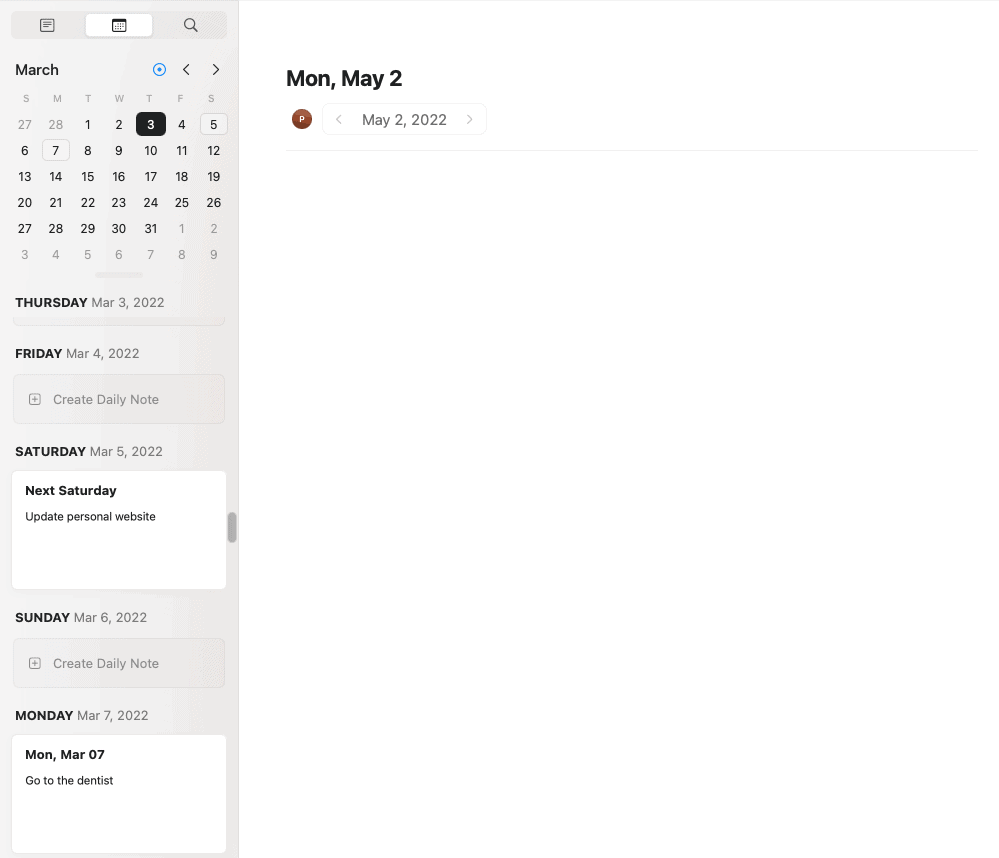
Task: Click the 'P' avatar on the note
Action: [301, 118]
